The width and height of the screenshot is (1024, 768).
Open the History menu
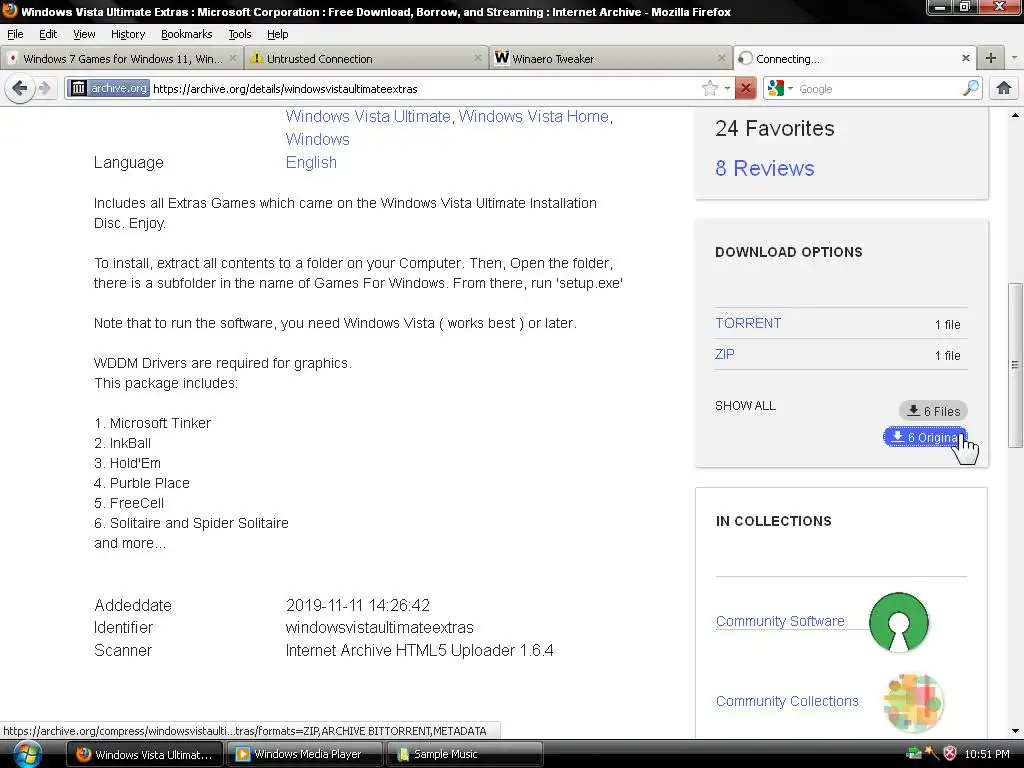[127, 34]
